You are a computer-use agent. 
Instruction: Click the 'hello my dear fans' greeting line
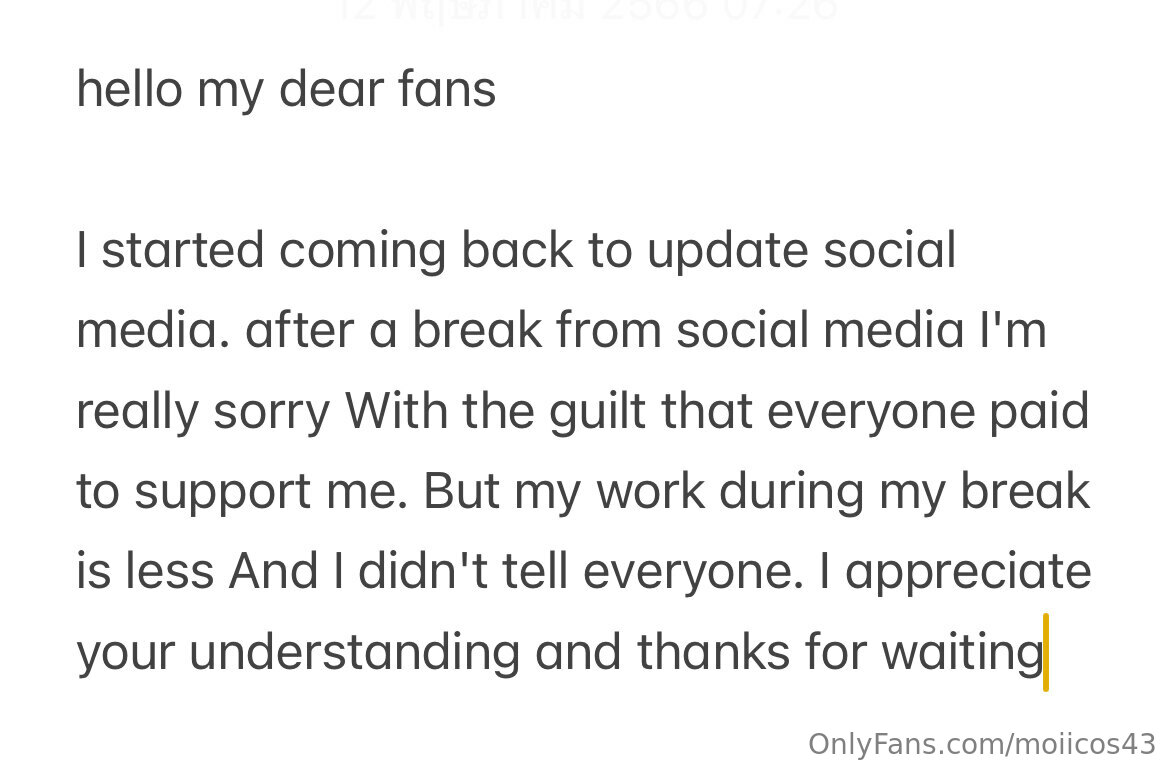tap(286, 90)
